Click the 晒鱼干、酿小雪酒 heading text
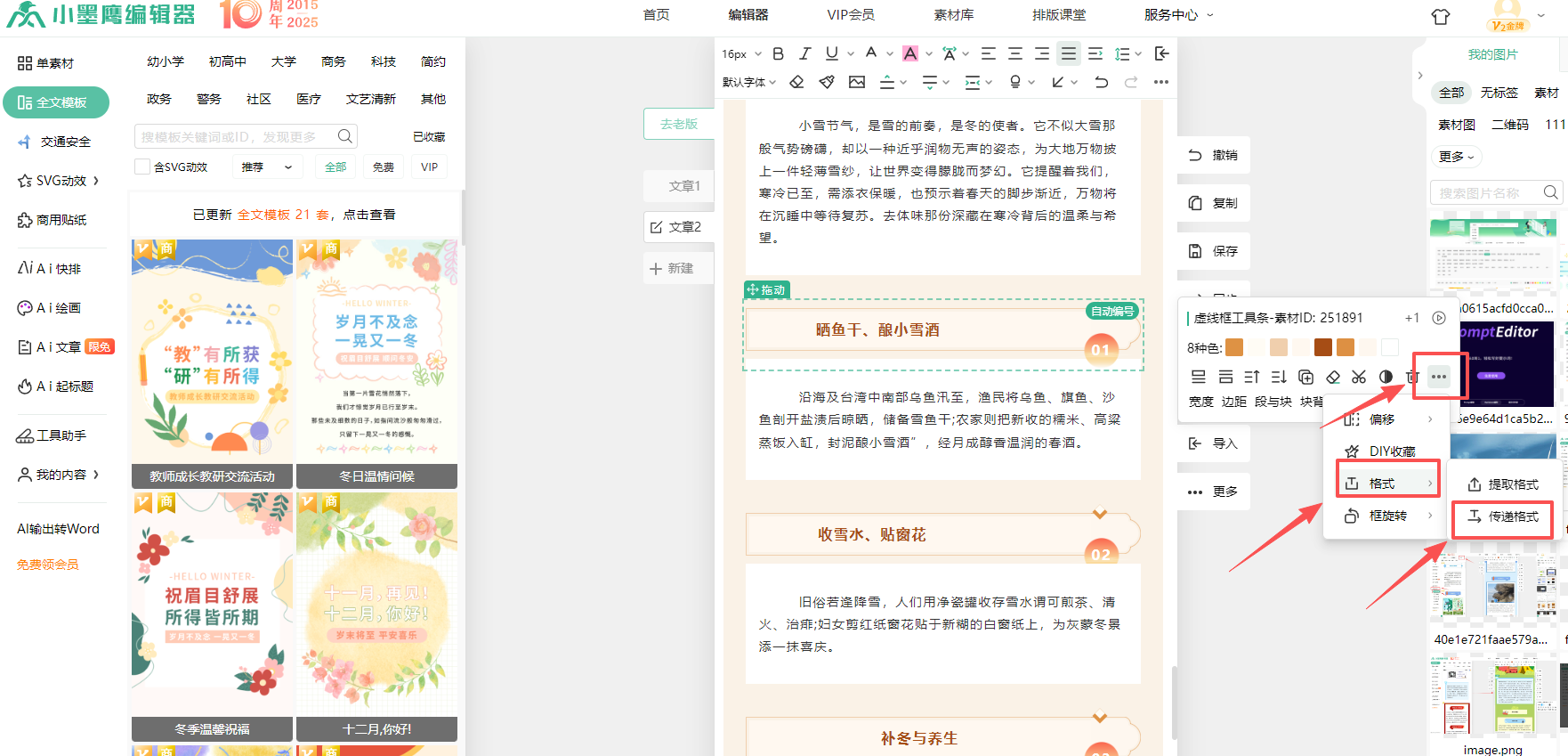This screenshot has height=756, width=1568. (877, 329)
